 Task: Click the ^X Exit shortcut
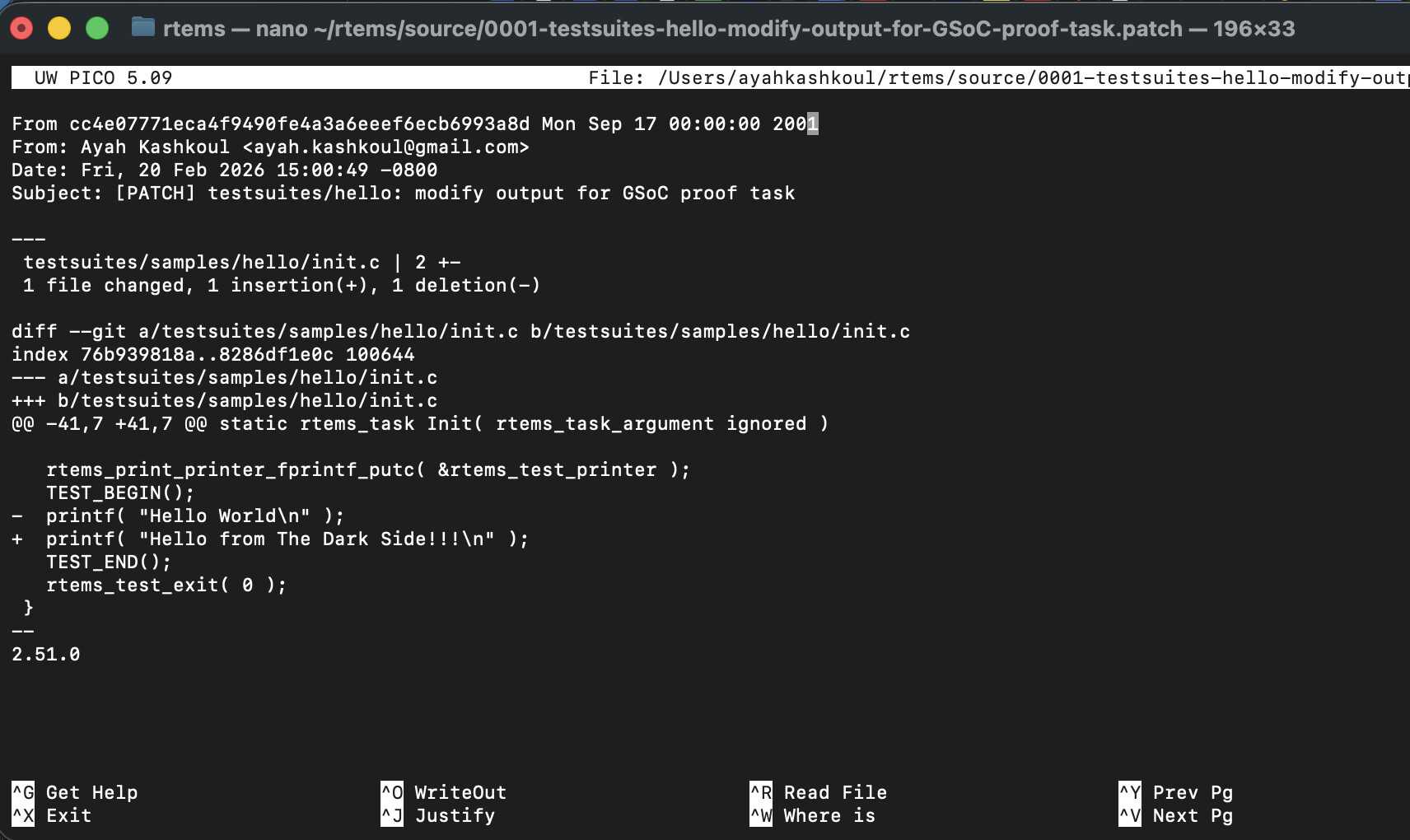coord(52,815)
